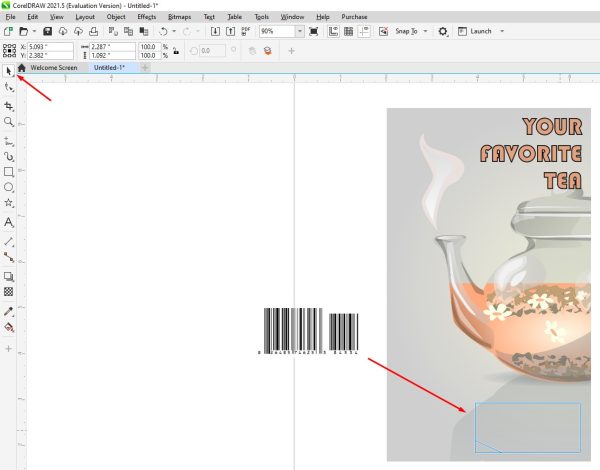This screenshot has height=470, width=600.
Task: Select the Transparency checkerboard tool
Action: coord(9,292)
